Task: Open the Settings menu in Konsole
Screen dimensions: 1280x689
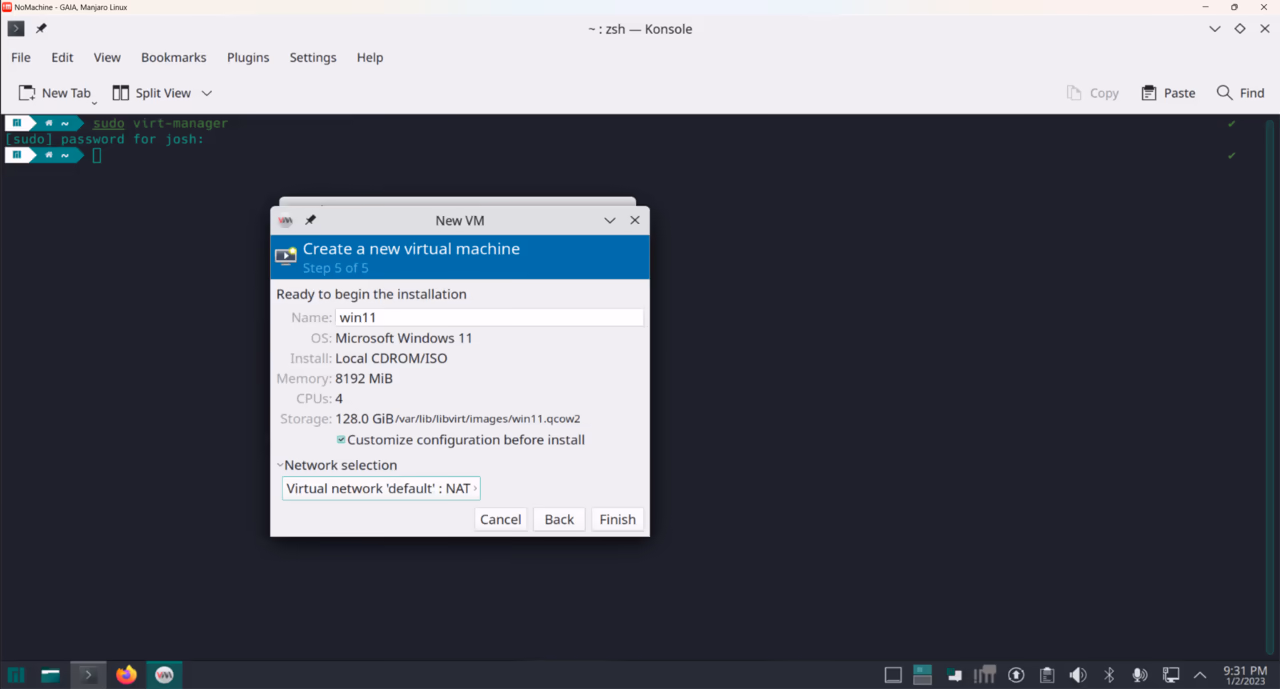Action: [x=312, y=57]
